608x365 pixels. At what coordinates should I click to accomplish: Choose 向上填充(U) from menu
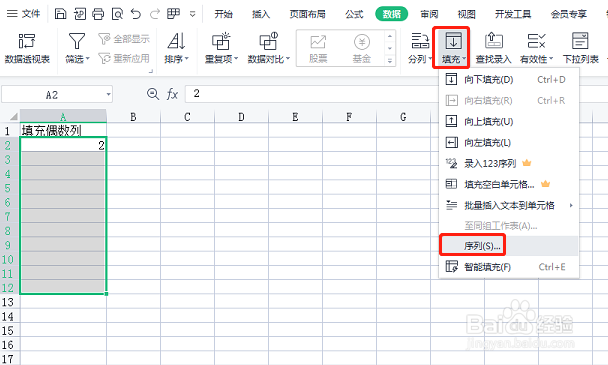(509, 121)
